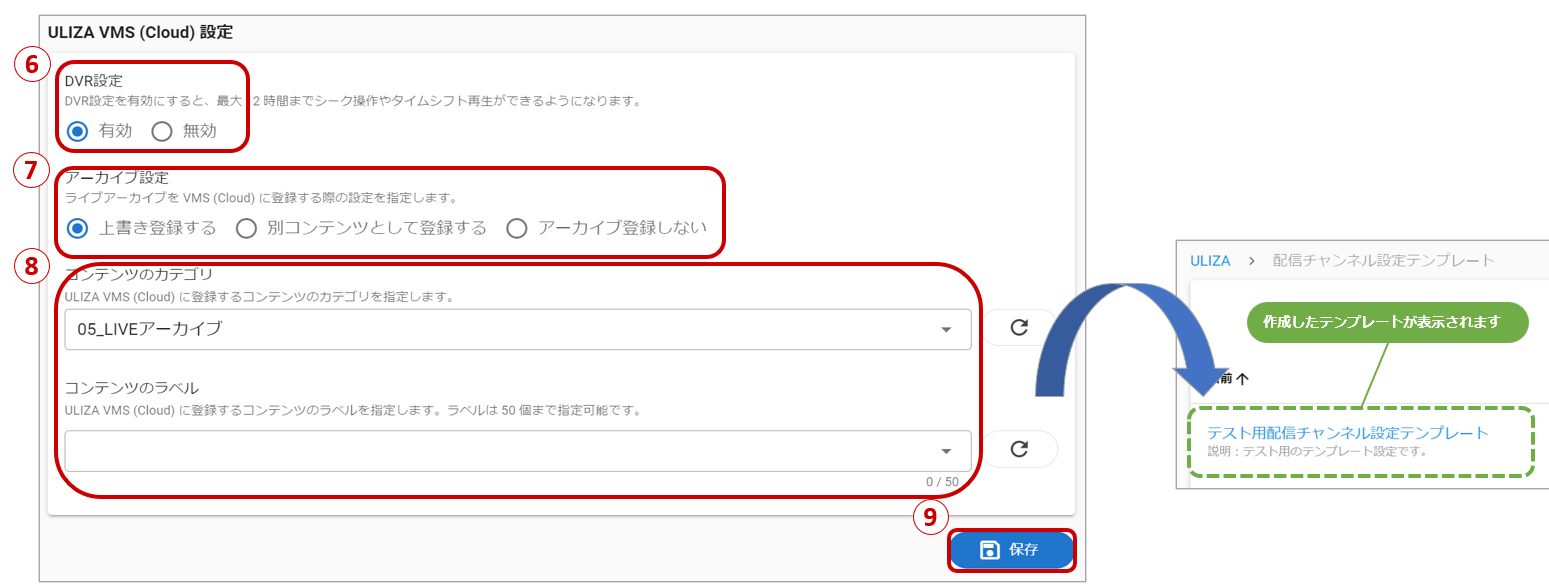
Task: Click the 保存 save button
Action: [x=1011, y=549]
